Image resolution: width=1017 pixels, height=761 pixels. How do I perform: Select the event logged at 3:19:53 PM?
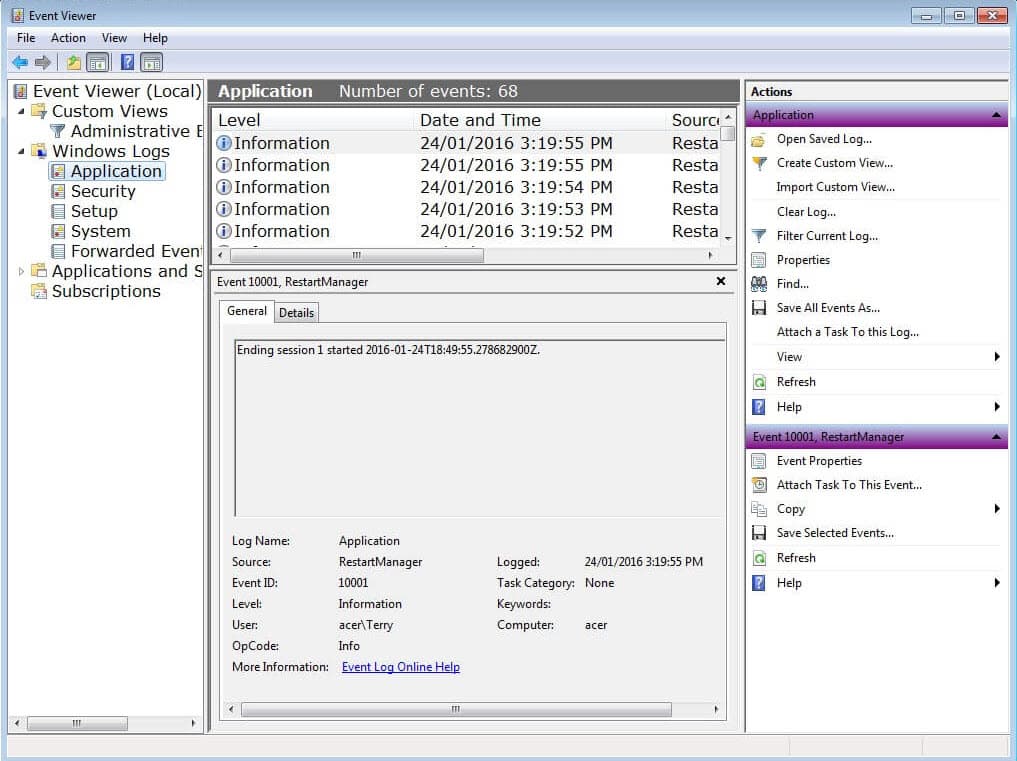pyautogui.click(x=467, y=209)
